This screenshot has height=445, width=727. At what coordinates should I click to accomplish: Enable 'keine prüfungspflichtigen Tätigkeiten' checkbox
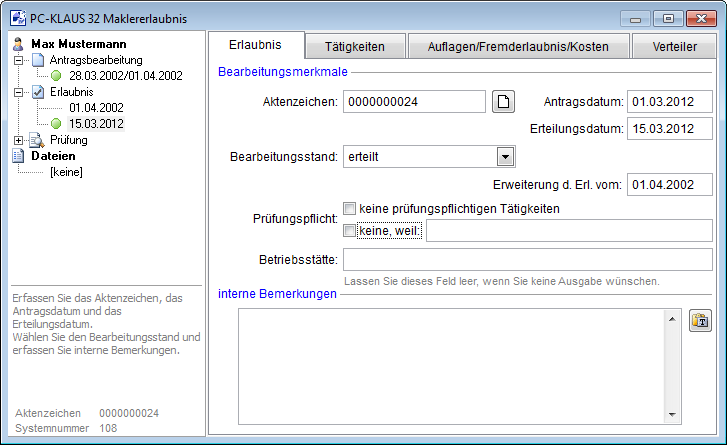[350, 209]
